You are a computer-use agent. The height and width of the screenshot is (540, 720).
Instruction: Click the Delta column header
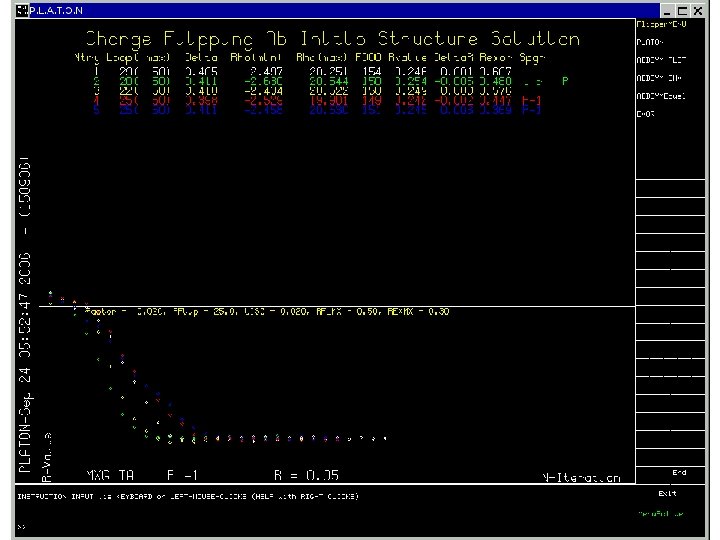(201, 57)
